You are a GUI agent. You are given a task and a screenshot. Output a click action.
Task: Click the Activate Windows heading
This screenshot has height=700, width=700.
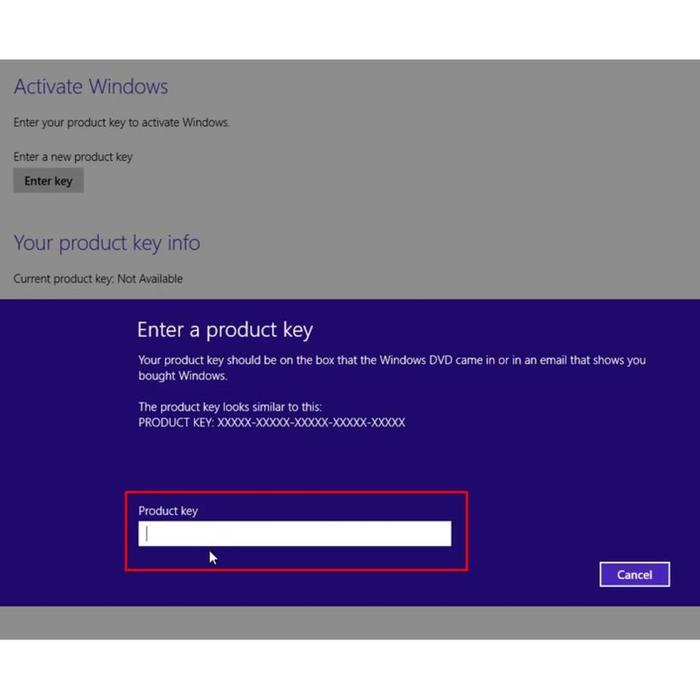click(91, 86)
